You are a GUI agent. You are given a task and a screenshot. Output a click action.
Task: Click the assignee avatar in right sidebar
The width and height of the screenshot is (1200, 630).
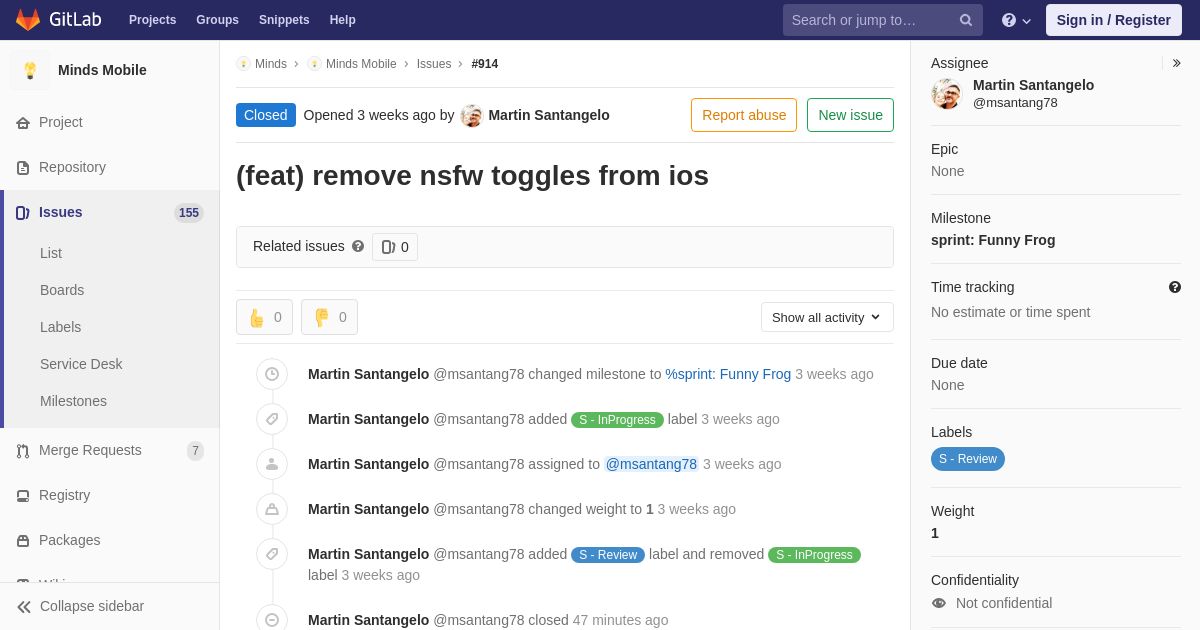946,94
